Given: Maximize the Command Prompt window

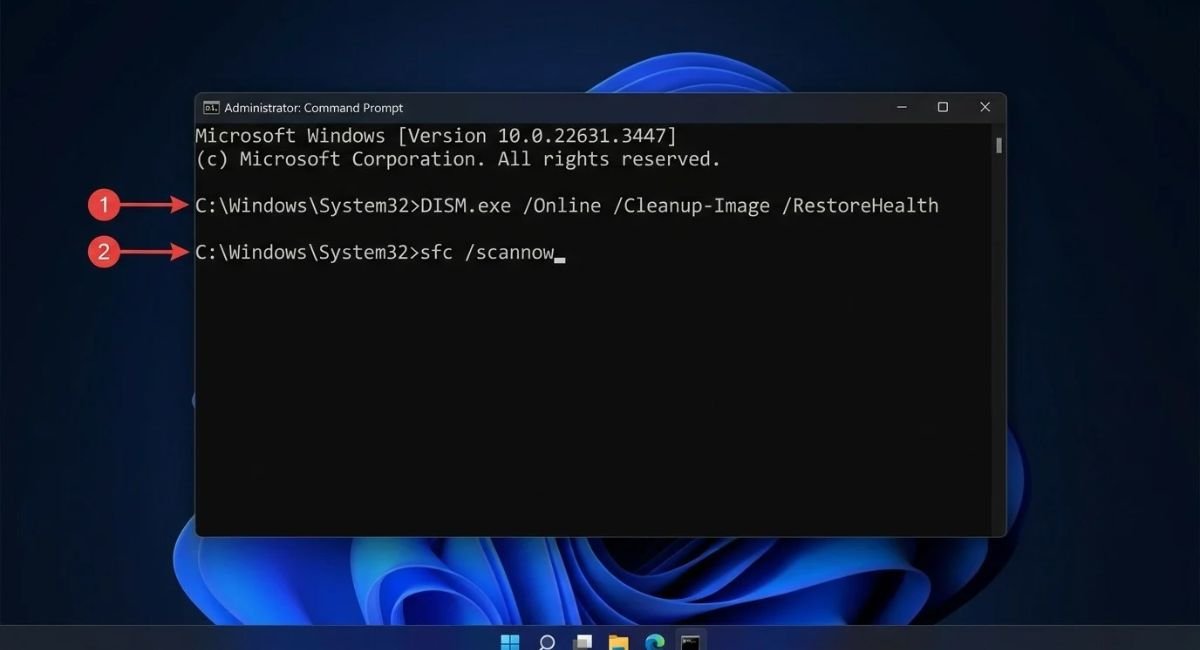Looking at the screenshot, I should pyautogui.click(x=942, y=107).
